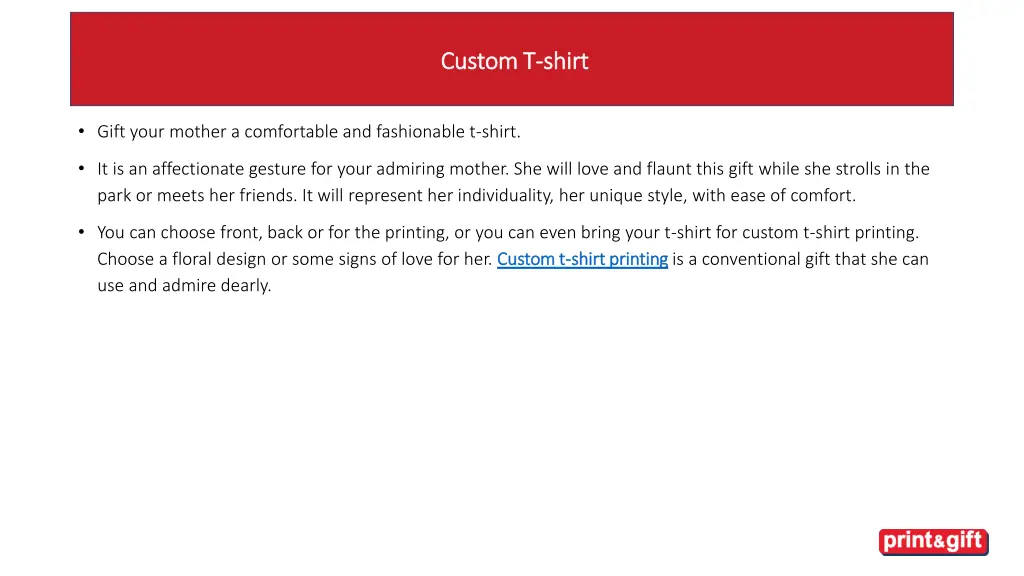
Task: Click the line starting "park or meets her friends"
Action: point(476,196)
